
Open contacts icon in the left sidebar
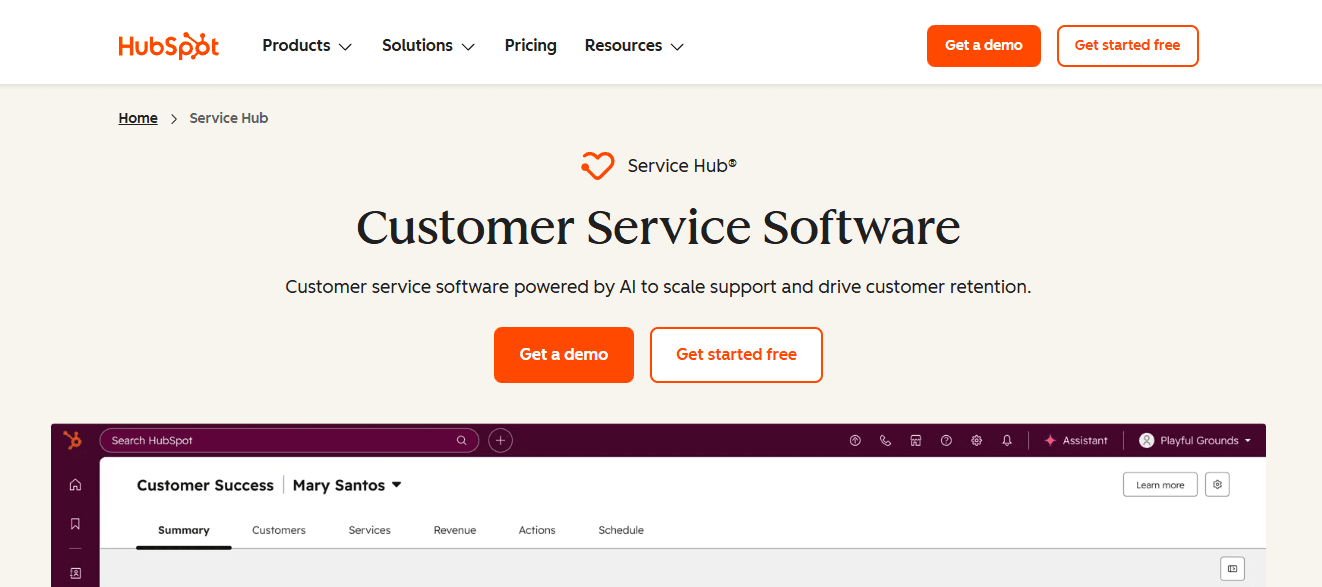coord(75,573)
